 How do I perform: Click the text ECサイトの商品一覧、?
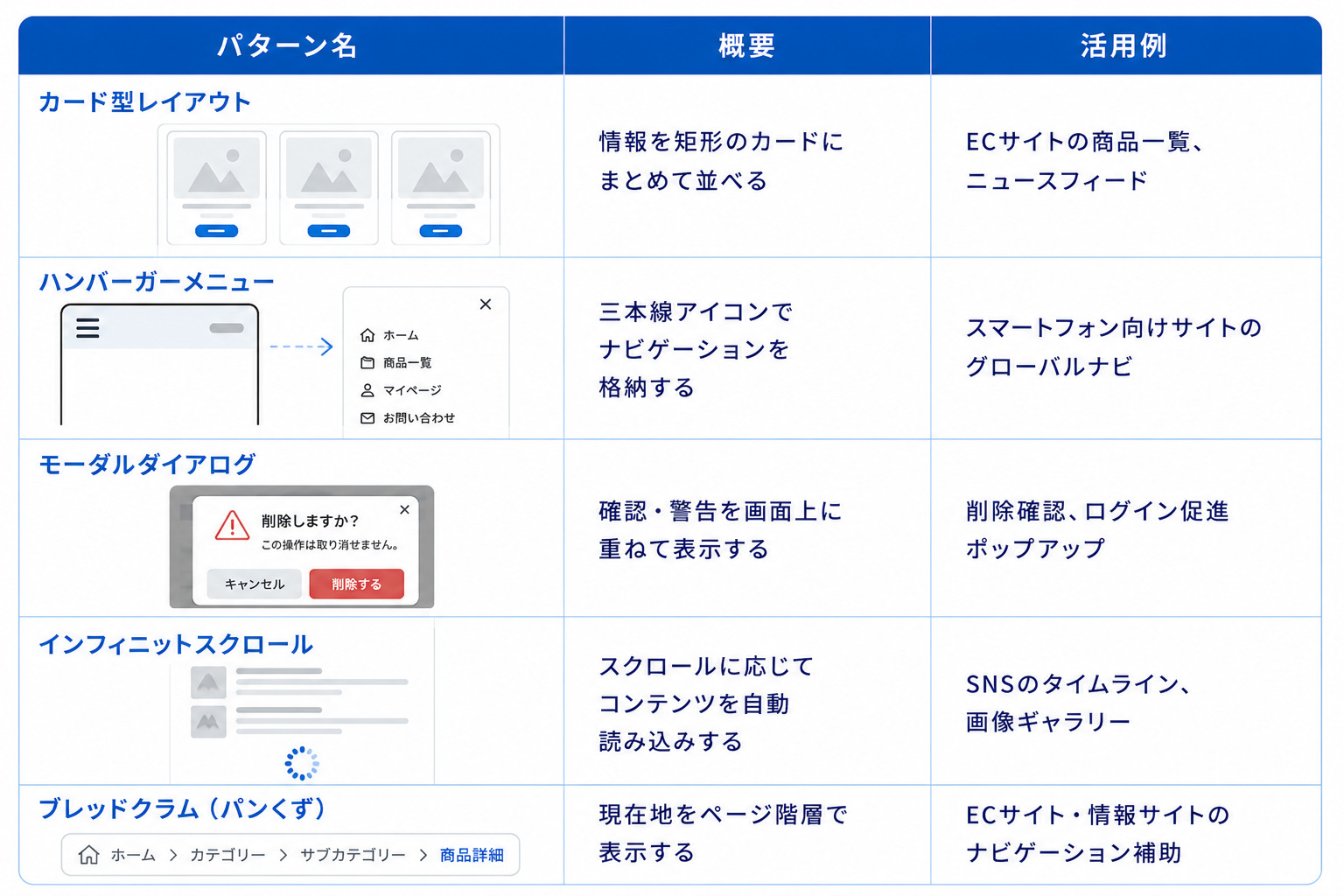[x=1085, y=142]
